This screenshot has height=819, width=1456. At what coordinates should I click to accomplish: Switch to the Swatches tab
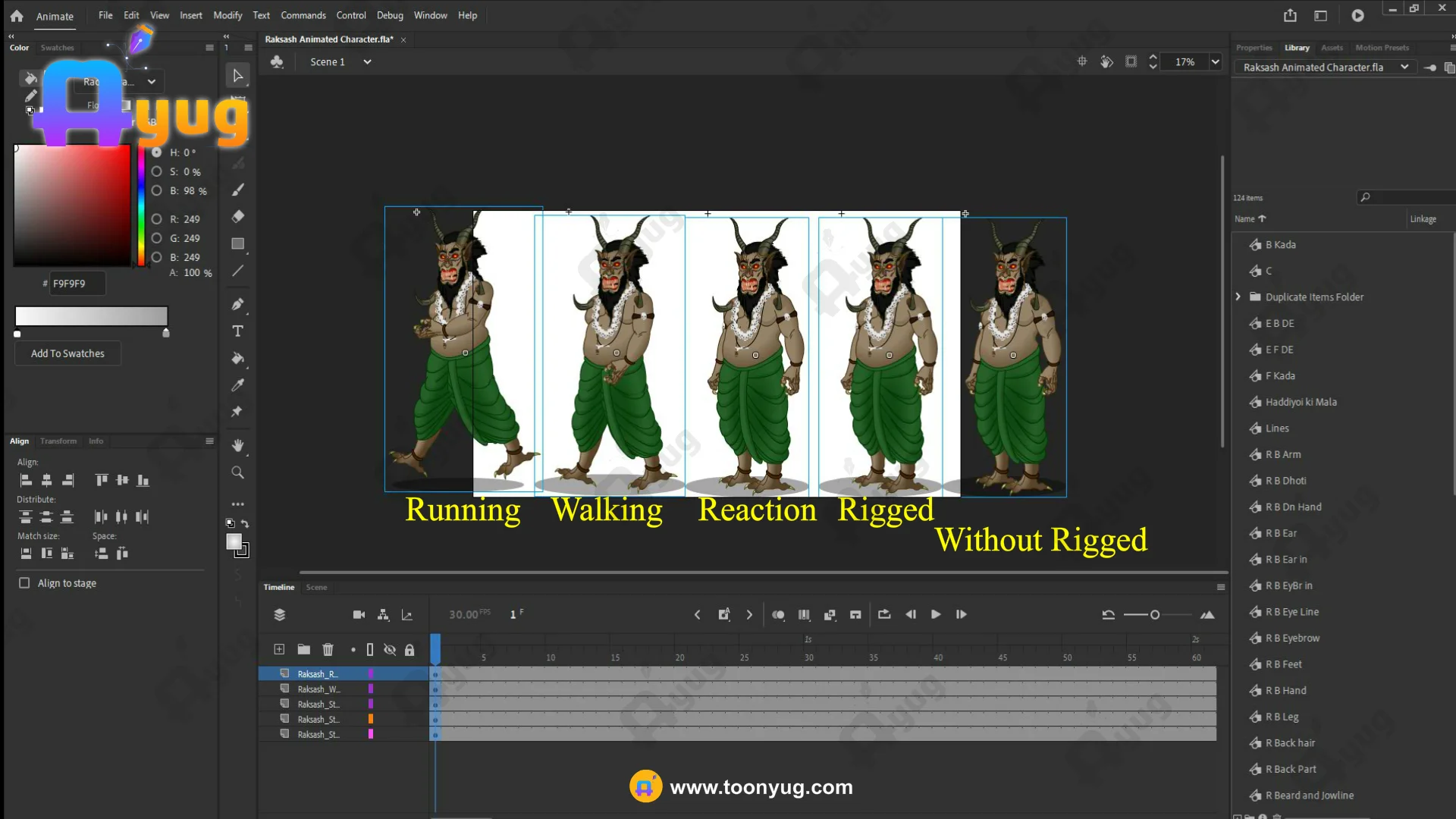58,48
